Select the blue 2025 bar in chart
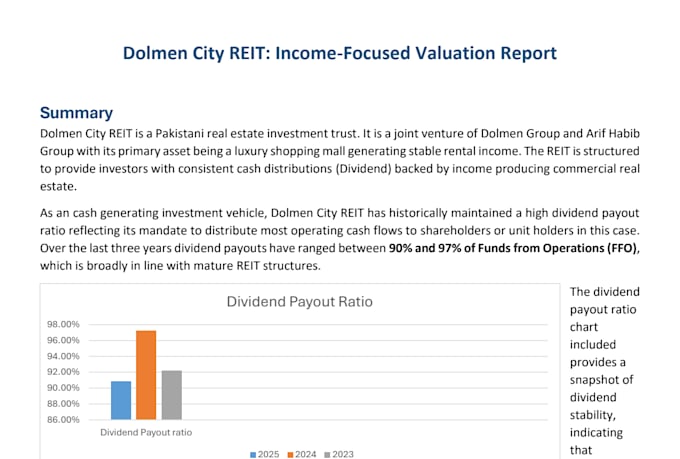 pos(121,400)
